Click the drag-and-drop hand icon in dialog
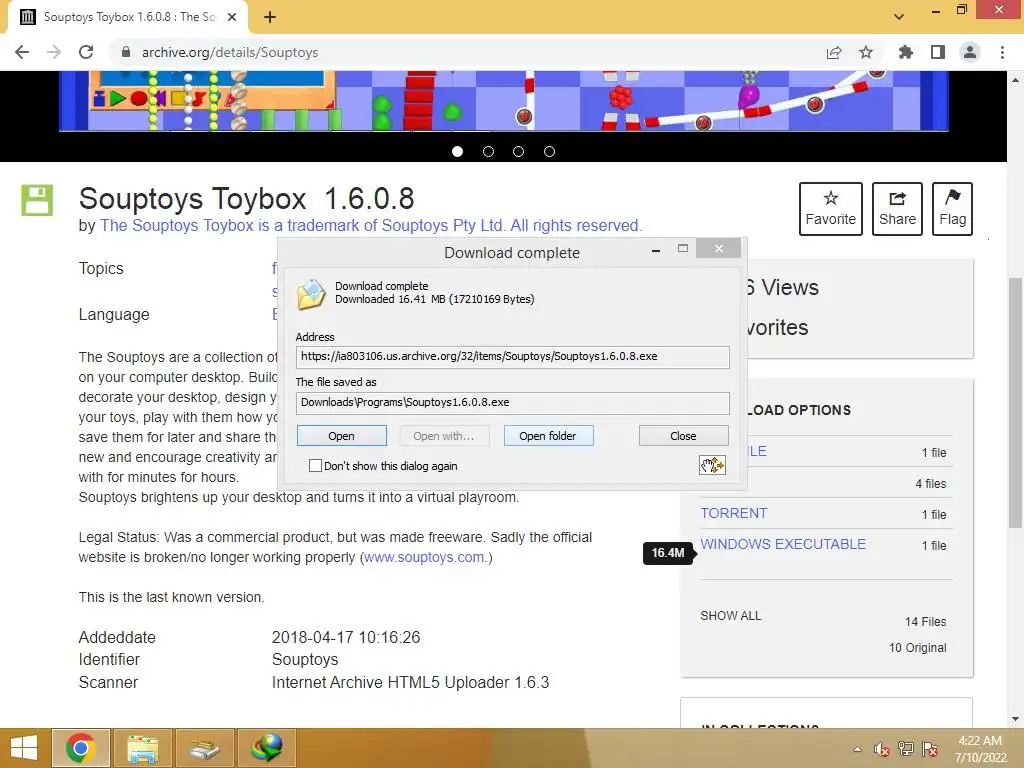This screenshot has height=768, width=1024. (x=712, y=465)
